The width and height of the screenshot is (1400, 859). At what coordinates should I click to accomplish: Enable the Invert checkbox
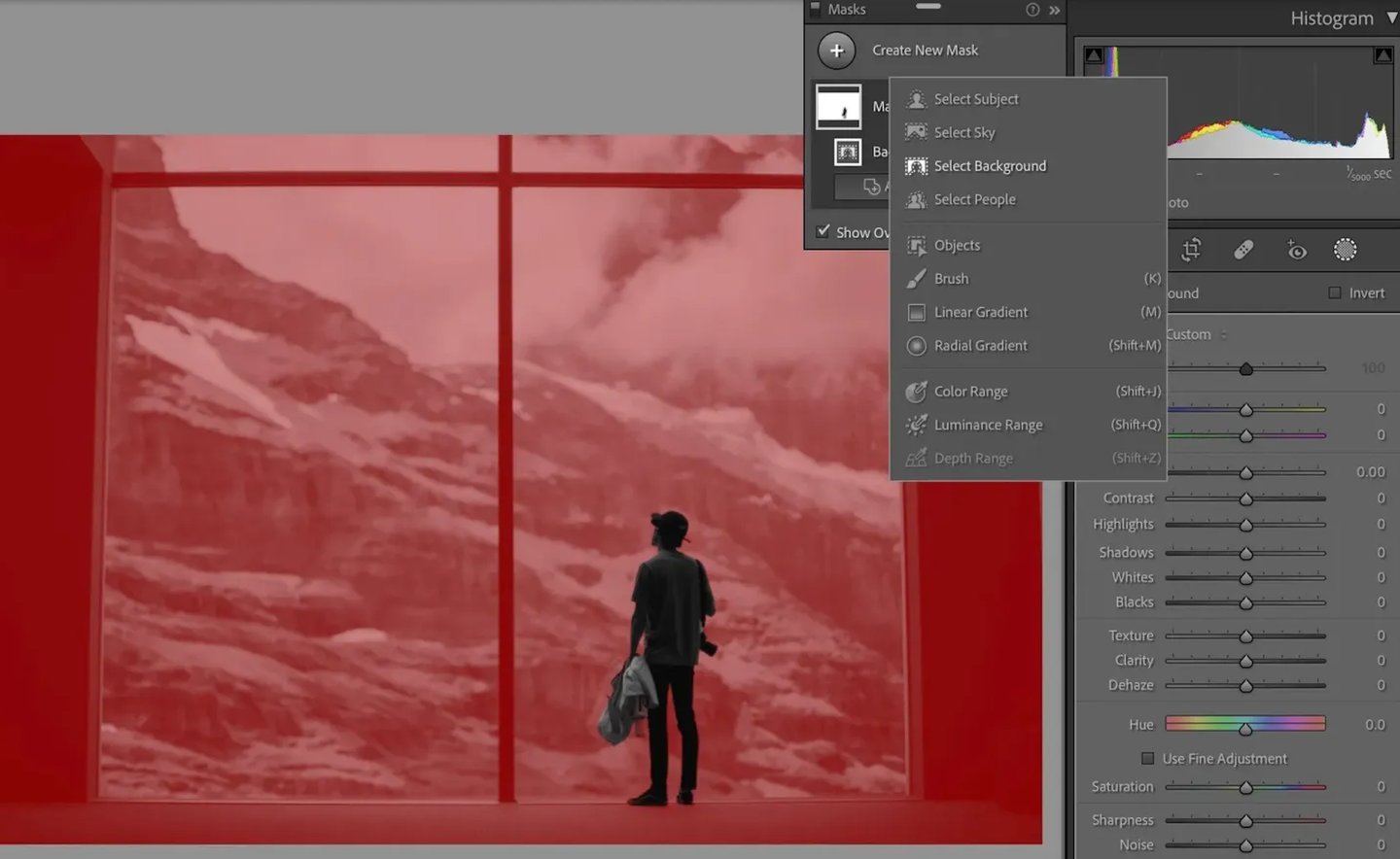click(1335, 292)
